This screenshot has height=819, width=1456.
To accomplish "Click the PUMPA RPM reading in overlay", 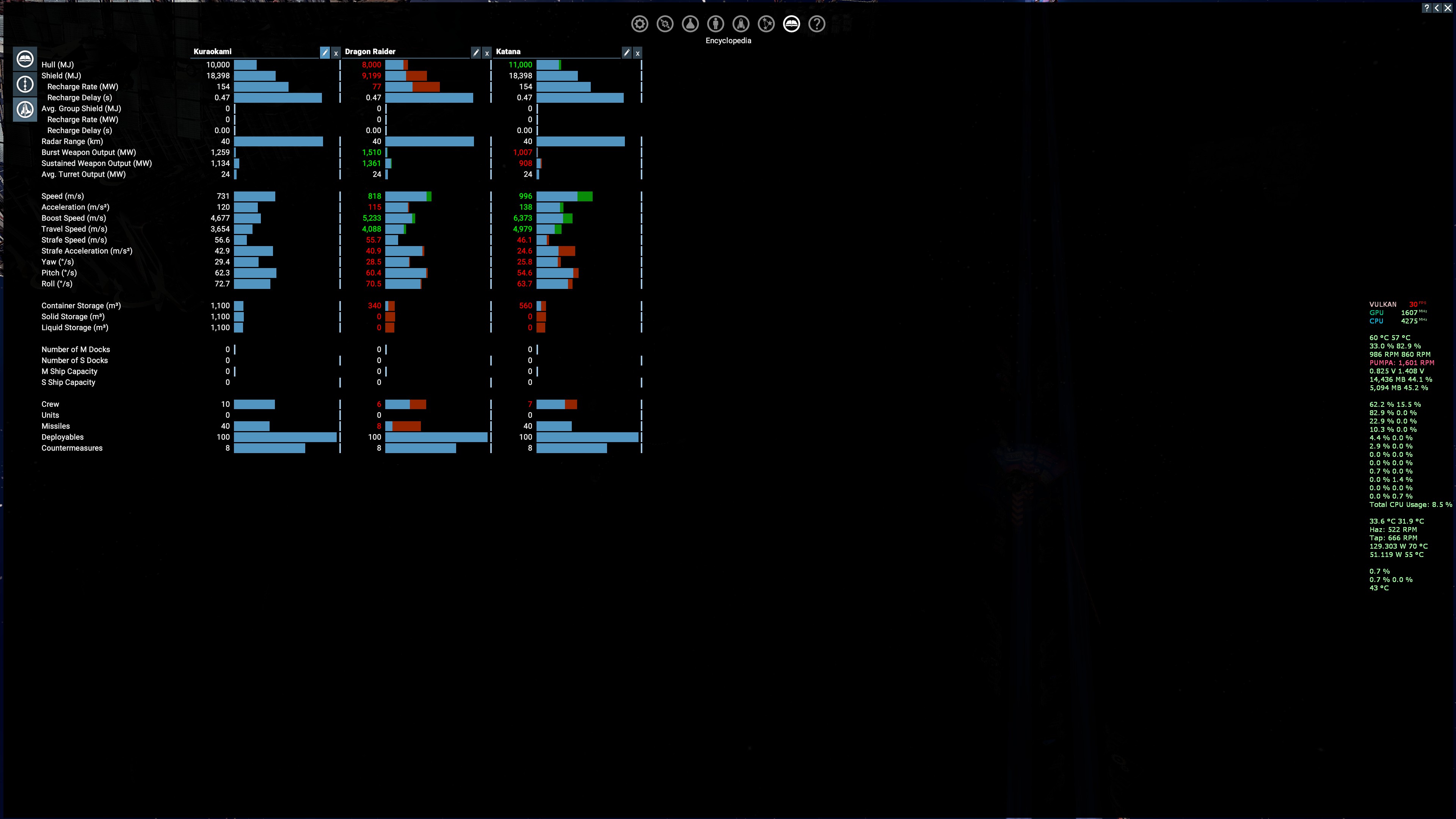I will [x=1402, y=363].
